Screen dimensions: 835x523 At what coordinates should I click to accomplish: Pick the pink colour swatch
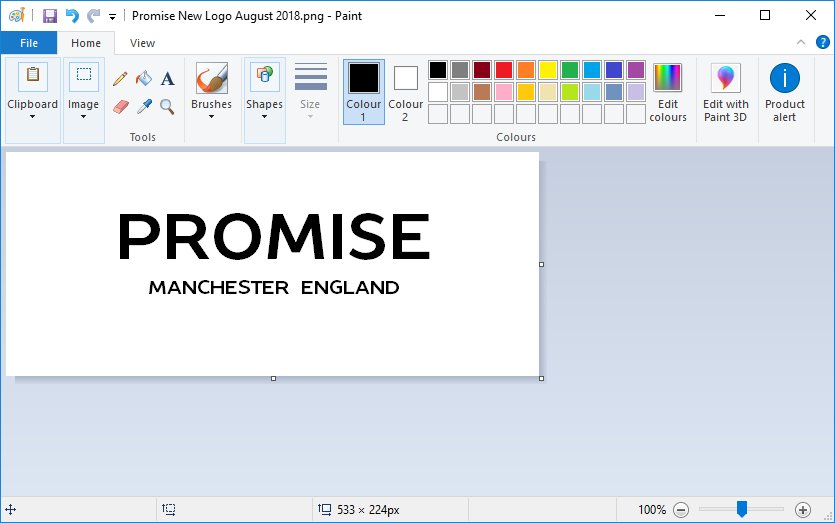coord(504,92)
